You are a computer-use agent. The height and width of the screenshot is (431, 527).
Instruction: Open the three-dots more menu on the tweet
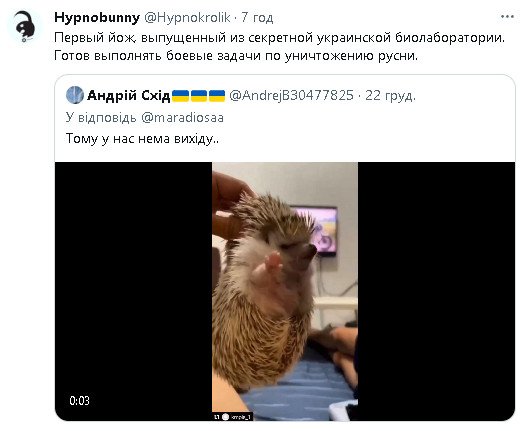point(507,16)
